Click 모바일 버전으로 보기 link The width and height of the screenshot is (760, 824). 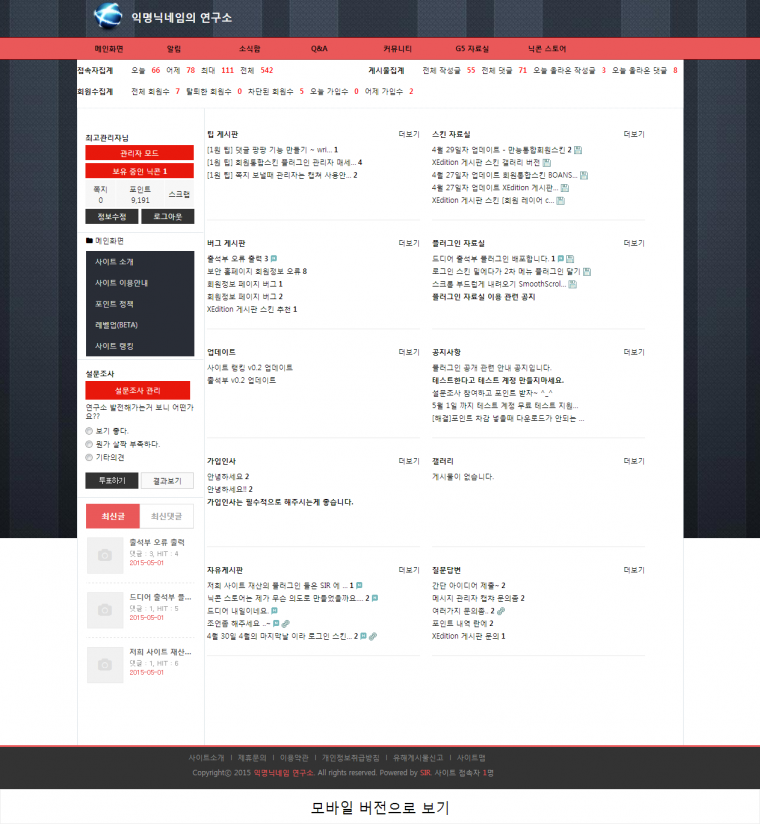(x=380, y=807)
